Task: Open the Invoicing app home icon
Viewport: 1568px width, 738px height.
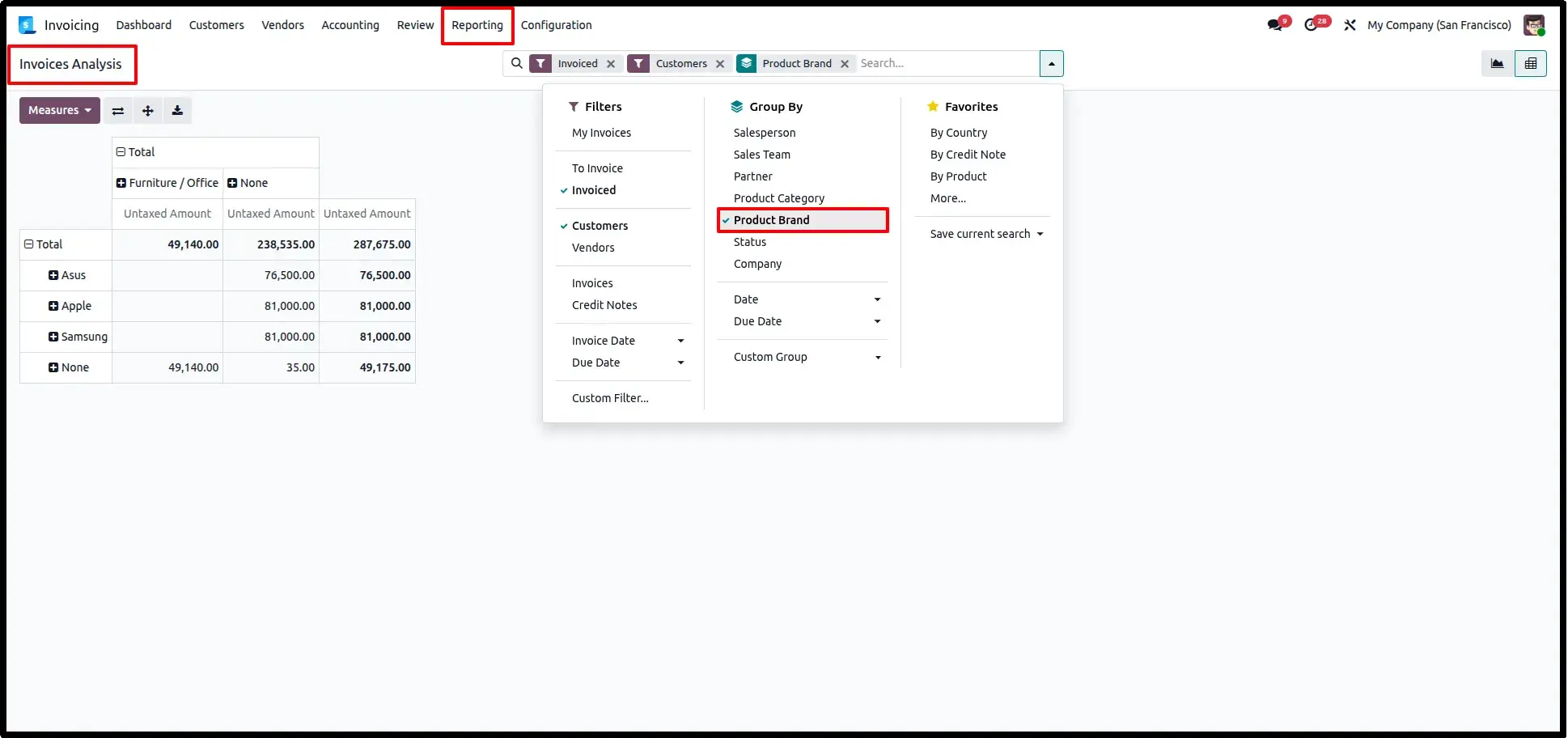Action: point(27,25)
